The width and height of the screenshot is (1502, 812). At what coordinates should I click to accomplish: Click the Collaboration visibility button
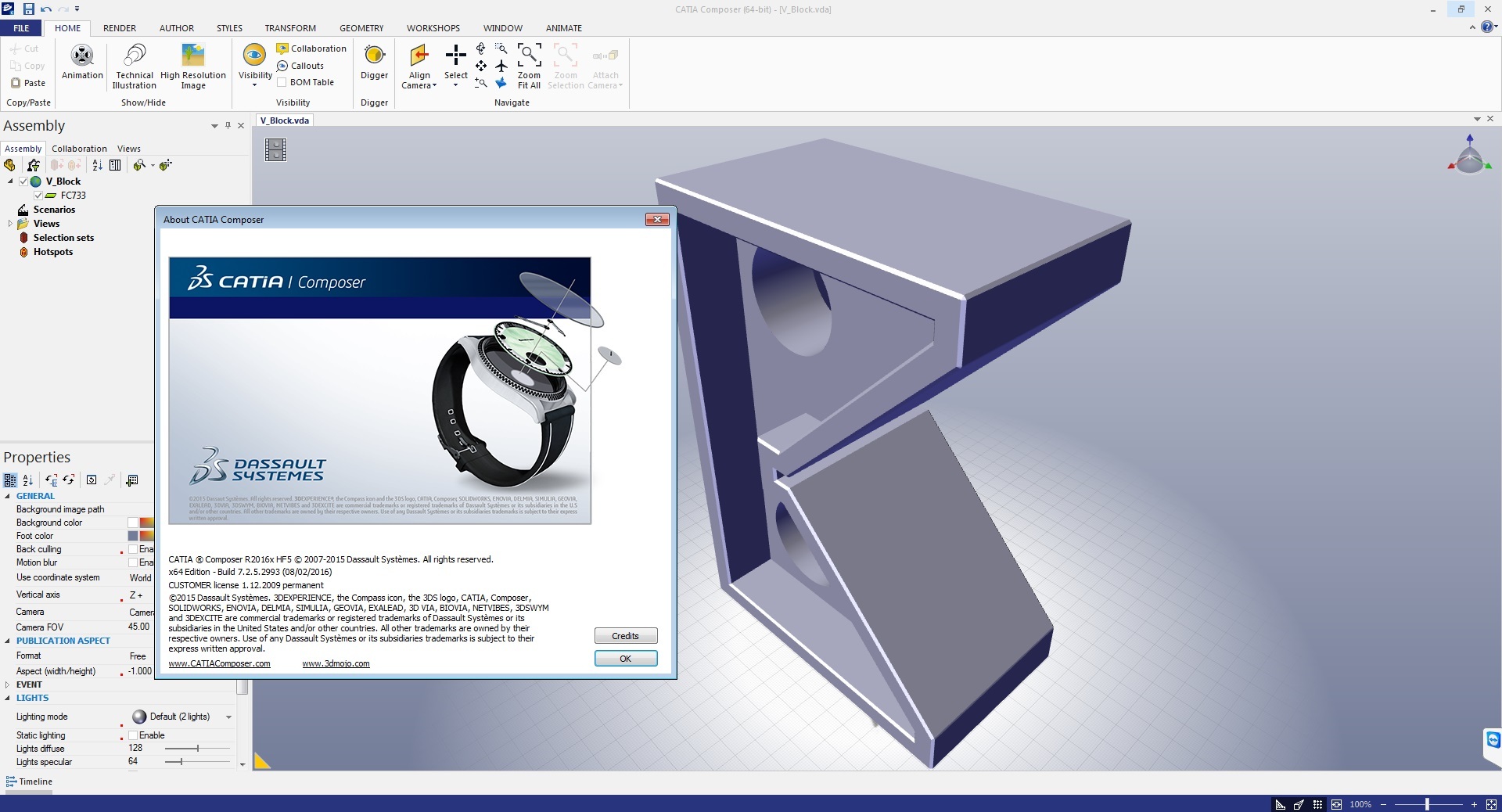click(x=311, y=49)
